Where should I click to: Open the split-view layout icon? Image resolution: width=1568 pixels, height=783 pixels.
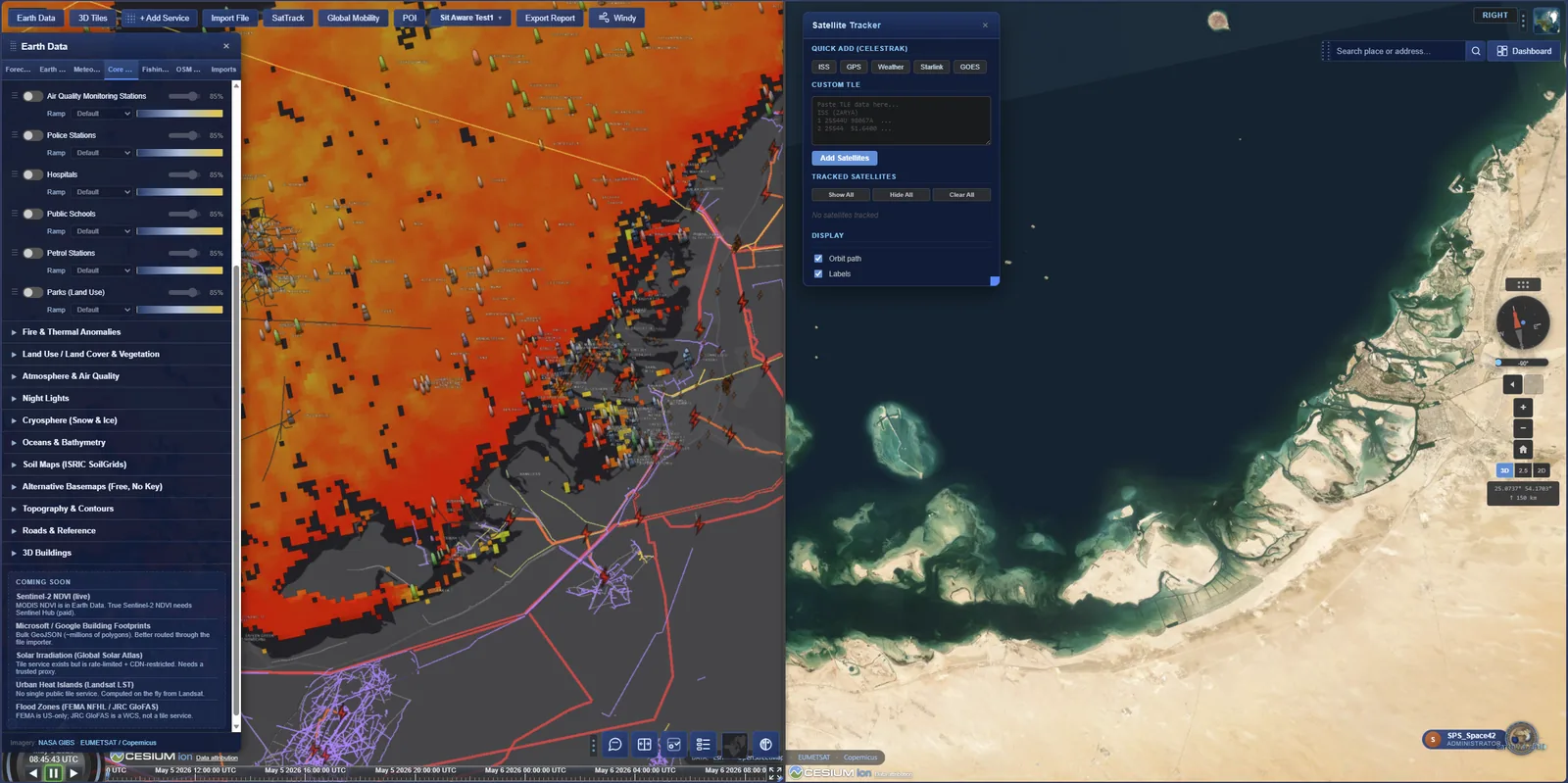click(x=644, y=745)
